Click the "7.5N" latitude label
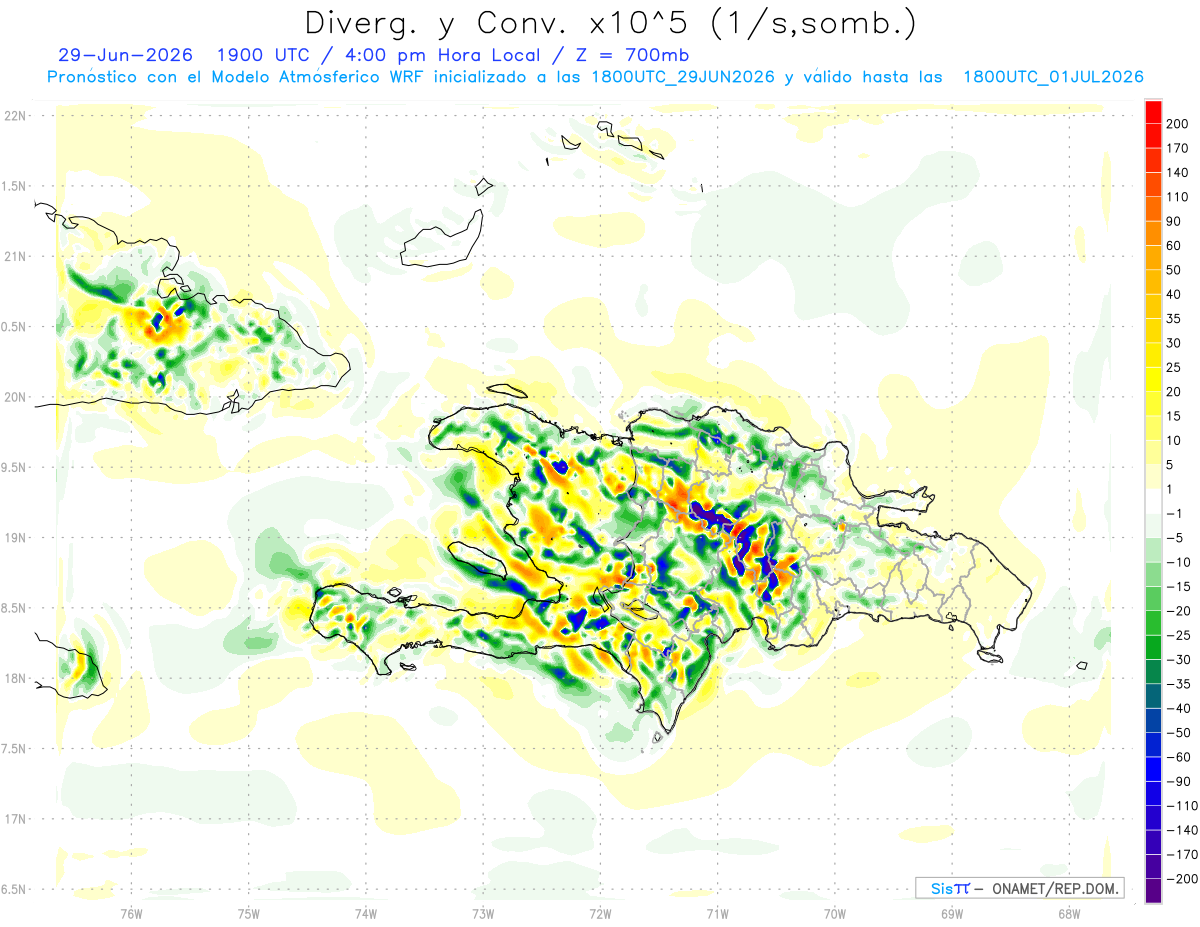The height and width of the screenshot is (927, 1200). point(15,749)
